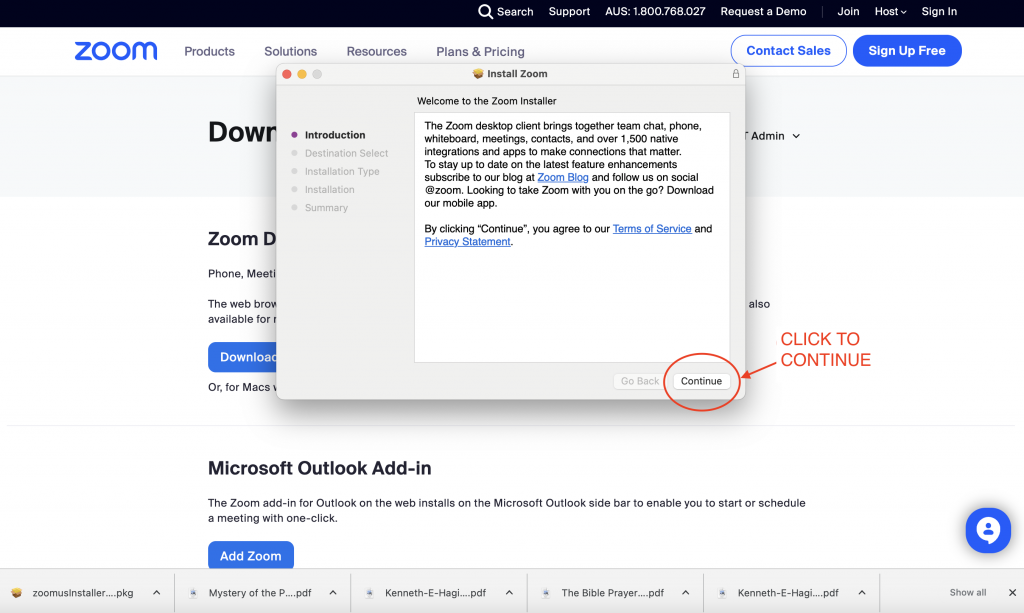Click the zoomusInstaller pkg file icon
Image resolution: width=1024 pixels, height=613 pixels.
[16, 593]
